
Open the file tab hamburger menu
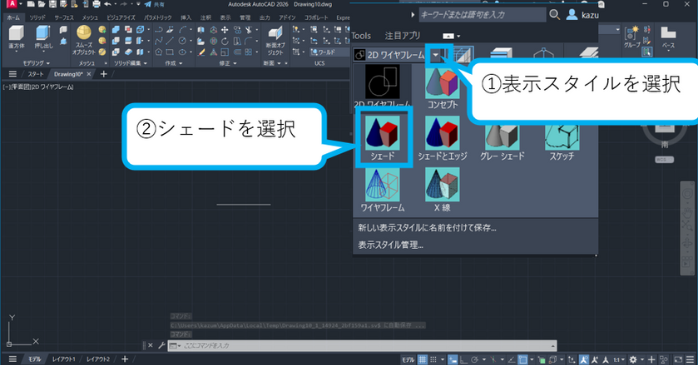(x=12, y=74)
